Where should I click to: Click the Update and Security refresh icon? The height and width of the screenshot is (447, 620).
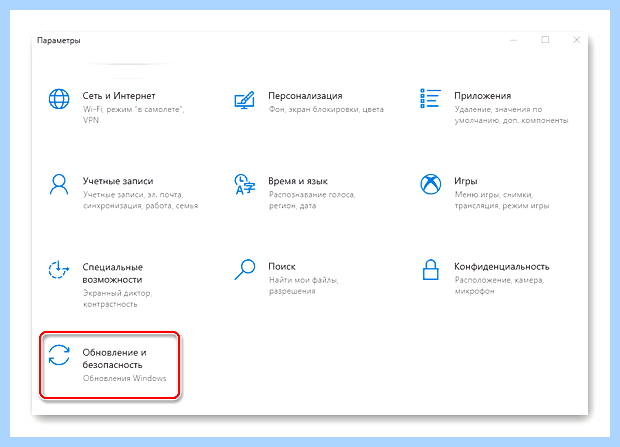(x=59, y=355)
